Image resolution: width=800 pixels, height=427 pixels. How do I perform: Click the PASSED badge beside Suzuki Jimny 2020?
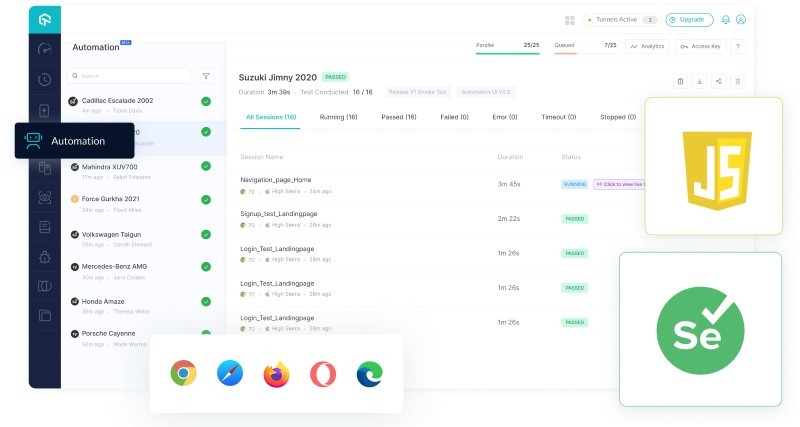pyautogui.click(x=335, y=77)
